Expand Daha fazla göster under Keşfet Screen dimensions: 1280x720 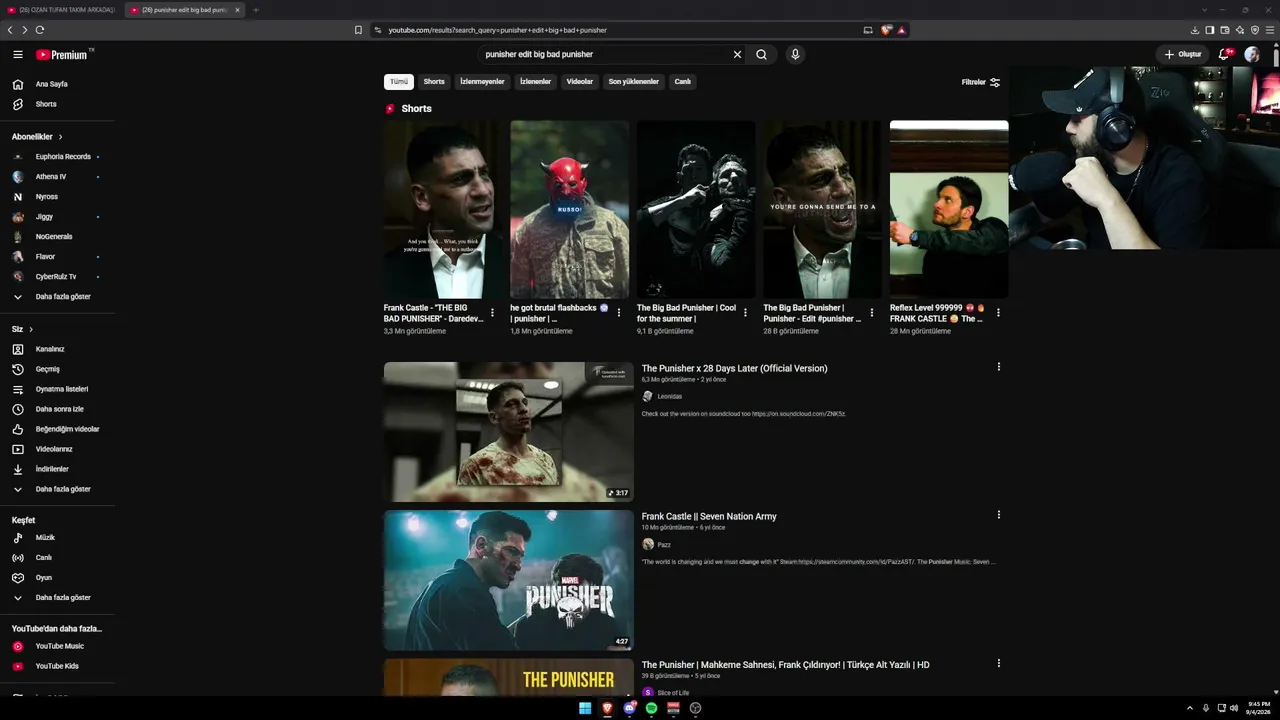(58, 598)
